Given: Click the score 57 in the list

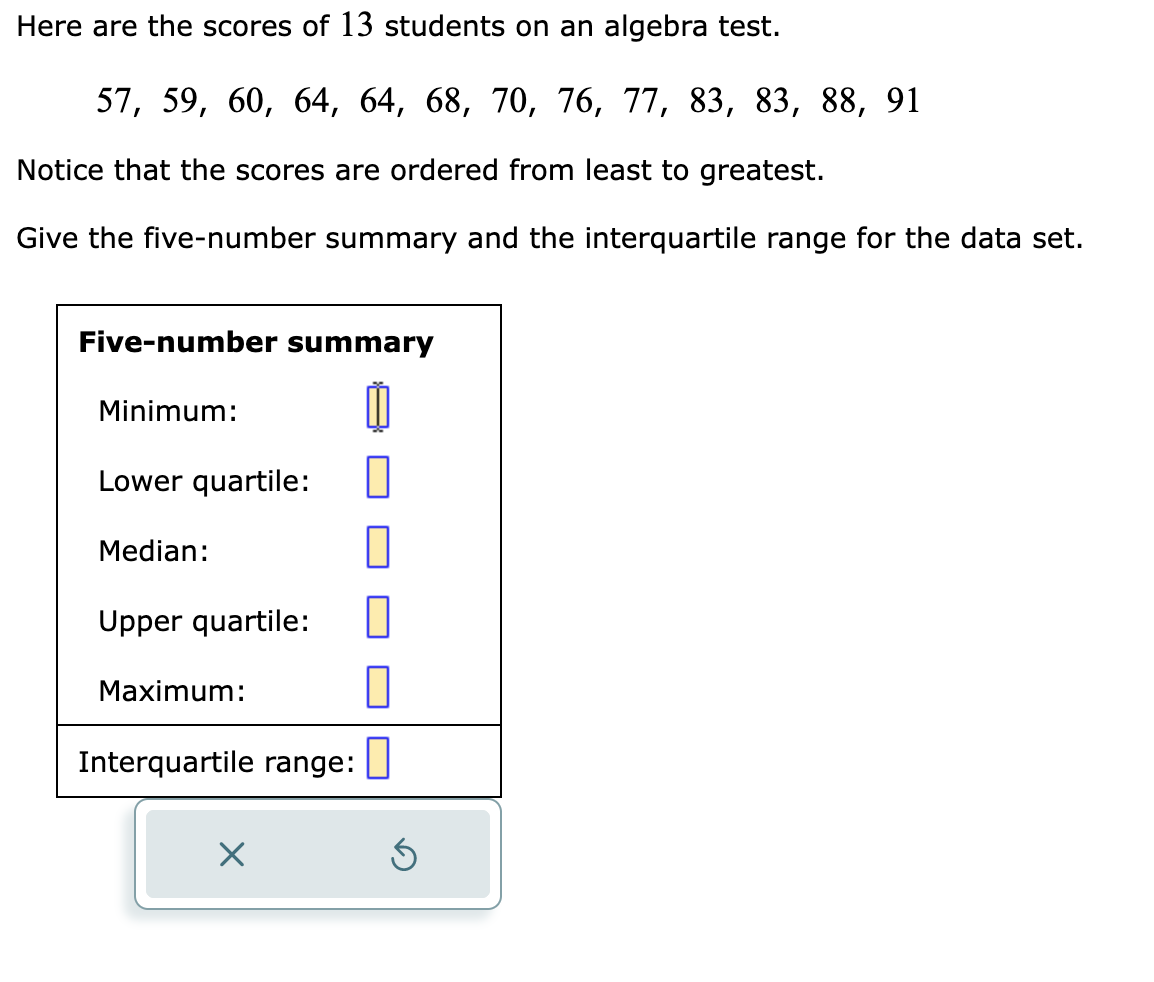Looking at the screenshot, I should coord(113,100).
